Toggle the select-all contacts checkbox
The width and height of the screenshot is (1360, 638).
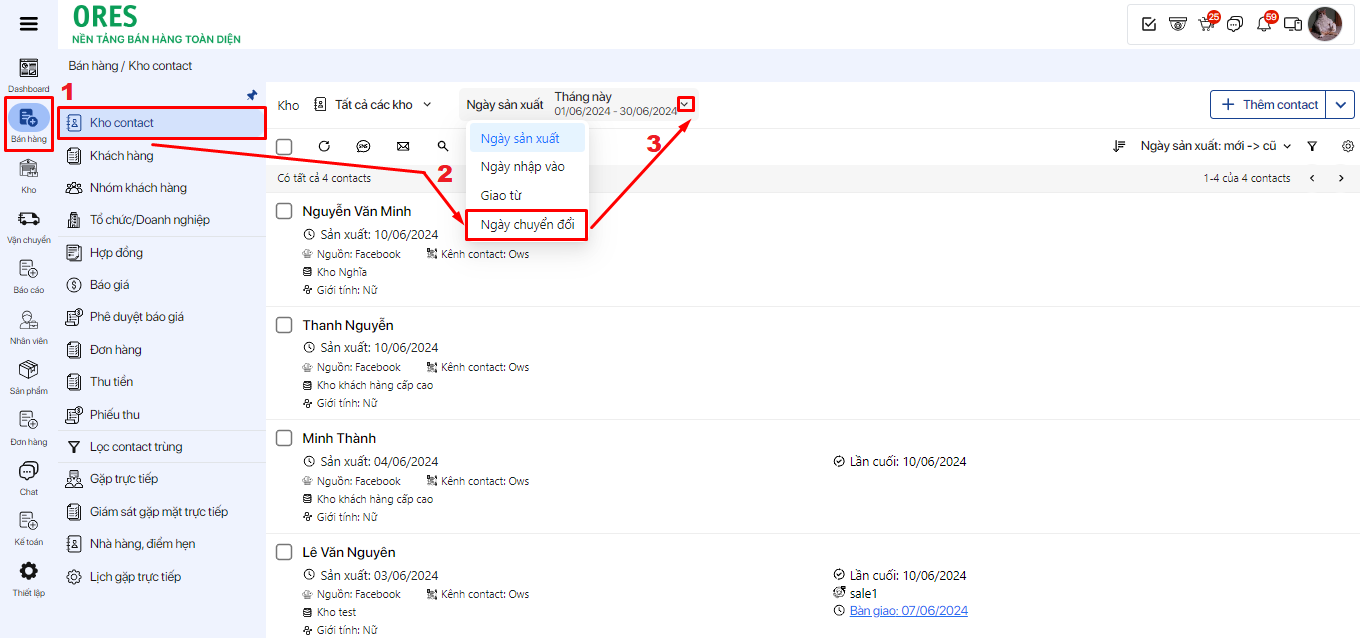point(284,147)
